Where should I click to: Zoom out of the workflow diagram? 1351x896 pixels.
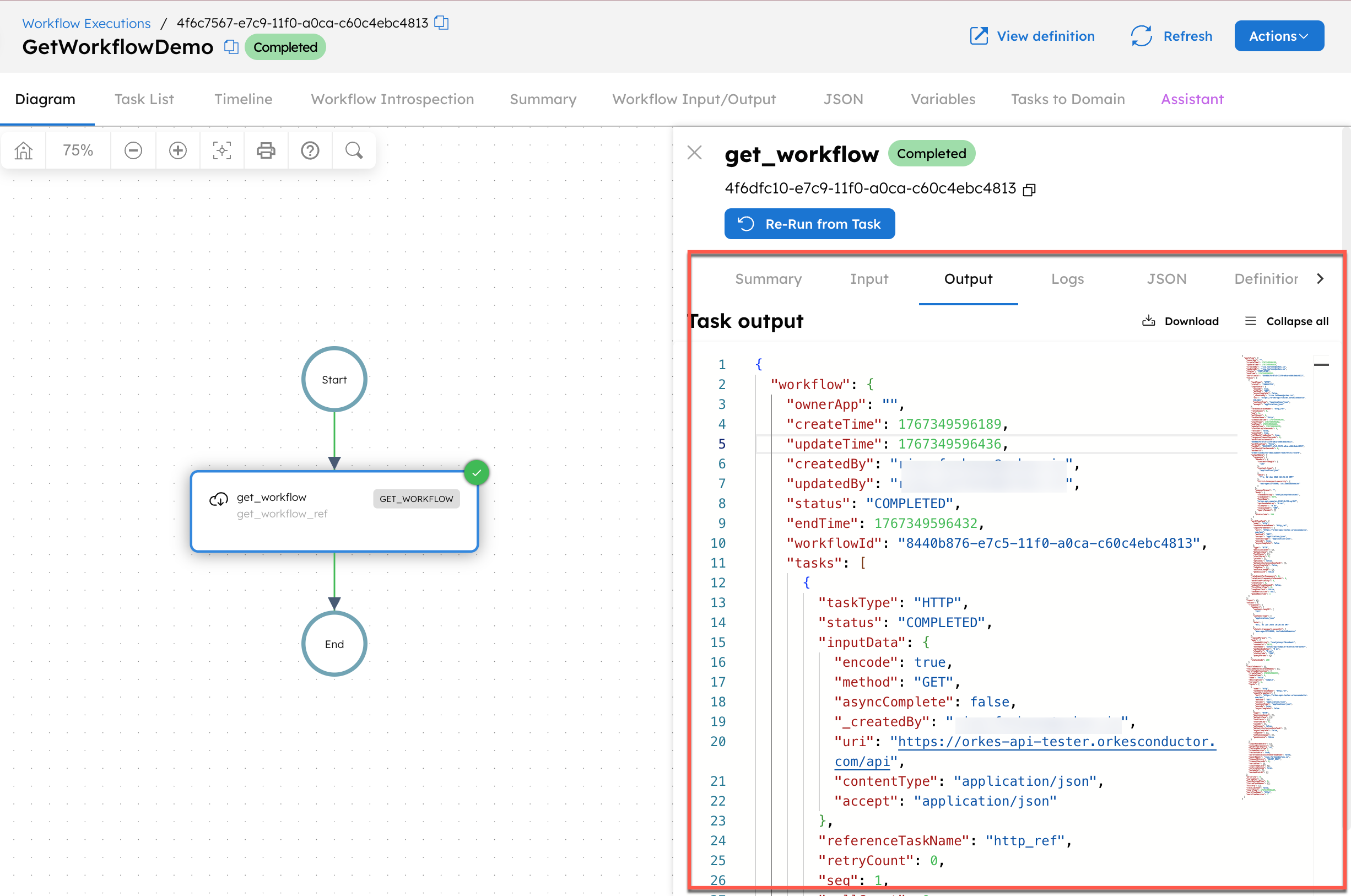[x=133, y=150]
